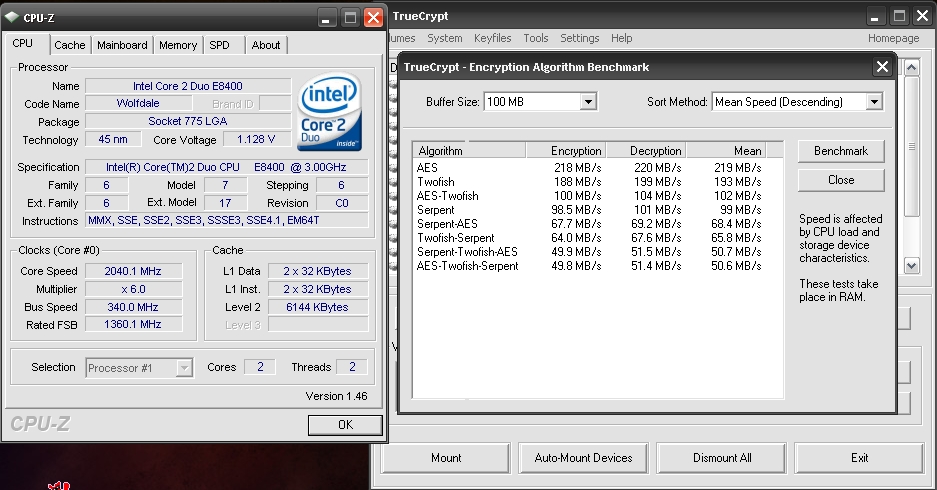Click the Intel Core 2 Duo logo
Image resolution: width=937 pixels, height=490 pixels.
[x=329, y=112]
